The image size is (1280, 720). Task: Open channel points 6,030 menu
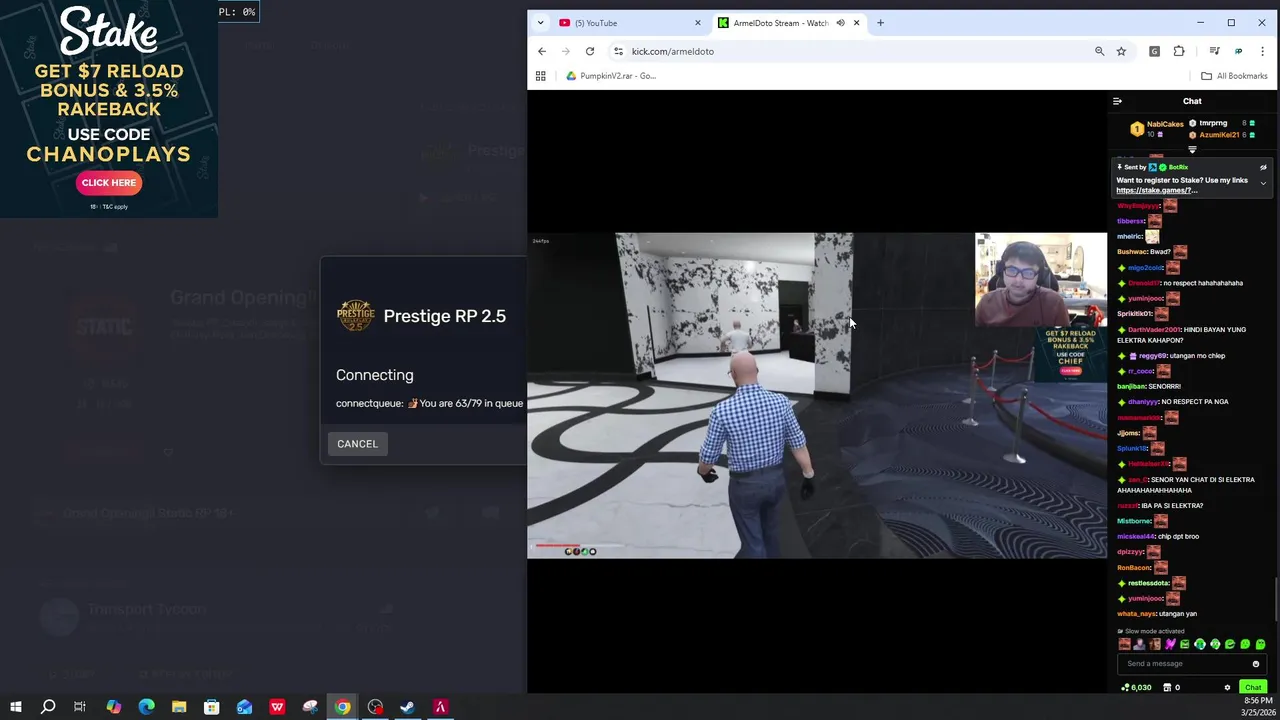click(1136, 688)
